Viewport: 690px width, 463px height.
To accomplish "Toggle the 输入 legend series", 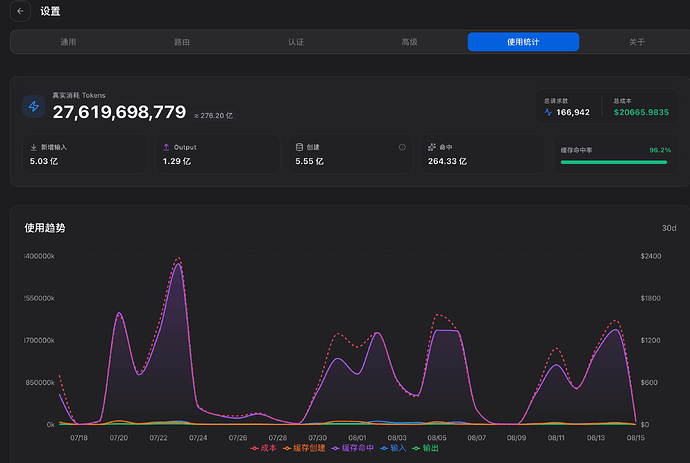I will [393, 448].
